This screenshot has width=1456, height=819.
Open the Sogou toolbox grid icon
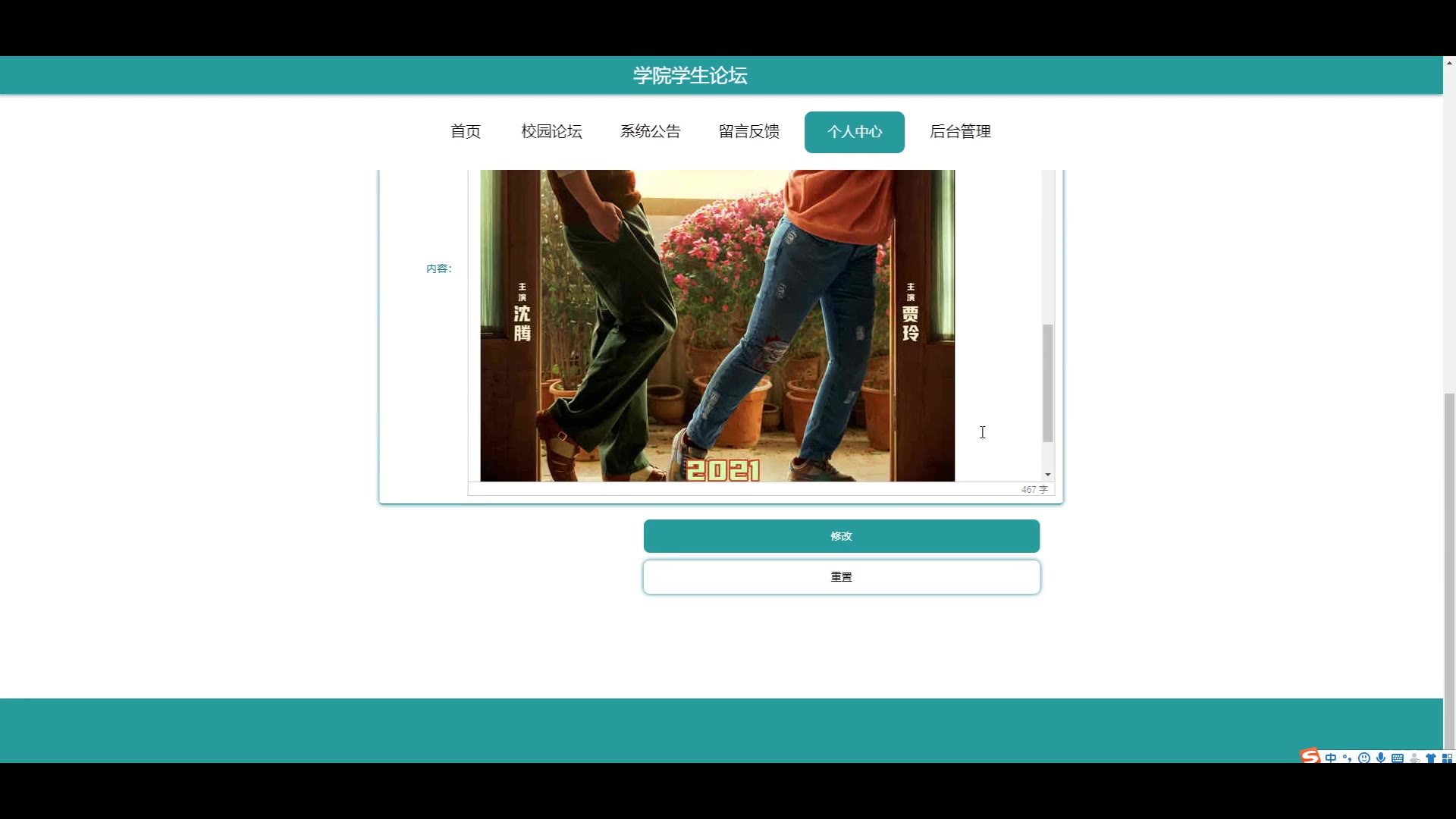click(x=1446, y=758)
